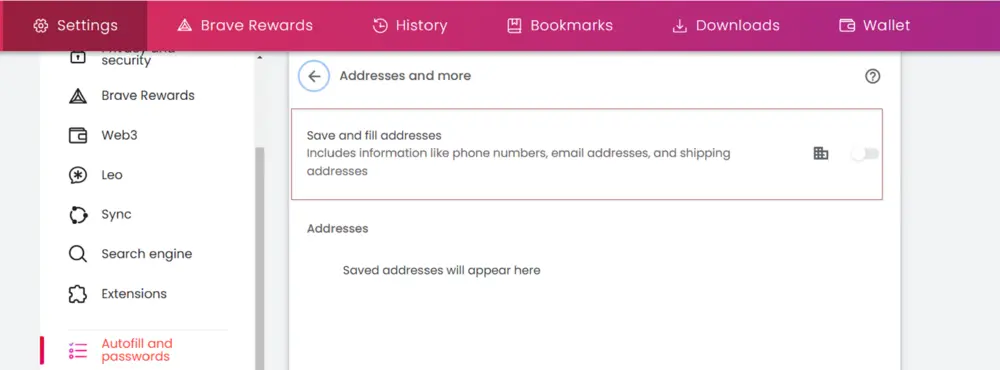This screenshot has width=1000, height=370.
Task: Click the help question mark icon
Action: pos(872,77)
